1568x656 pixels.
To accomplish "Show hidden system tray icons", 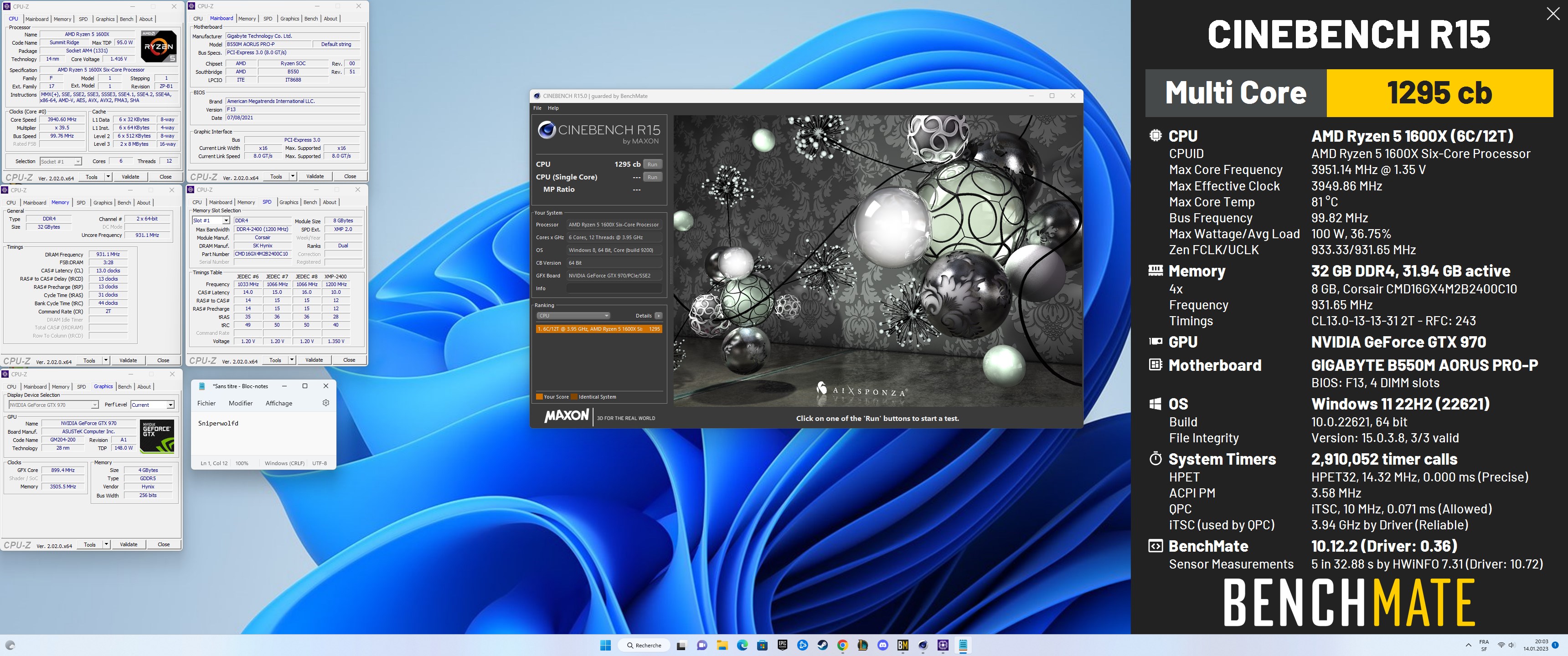I will point(1468,645).
